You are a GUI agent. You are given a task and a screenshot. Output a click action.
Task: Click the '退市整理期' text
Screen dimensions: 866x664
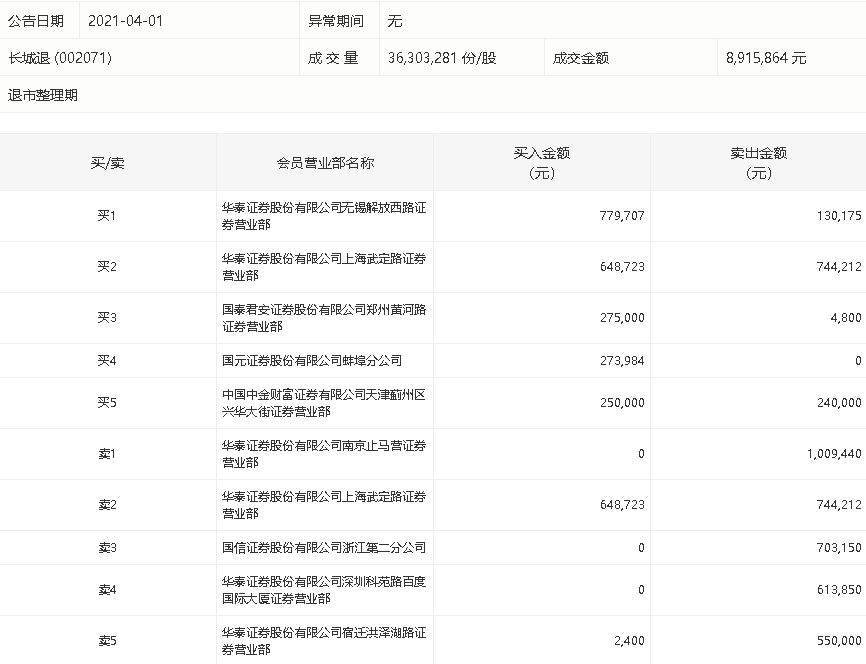(43, 95)
